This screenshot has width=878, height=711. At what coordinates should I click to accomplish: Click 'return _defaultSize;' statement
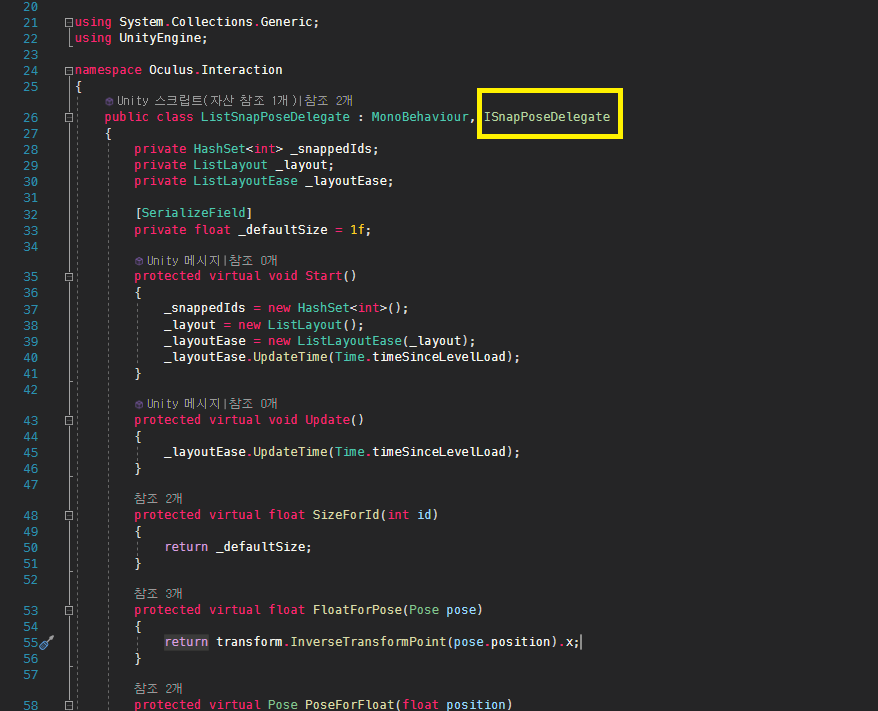point(238,547)
